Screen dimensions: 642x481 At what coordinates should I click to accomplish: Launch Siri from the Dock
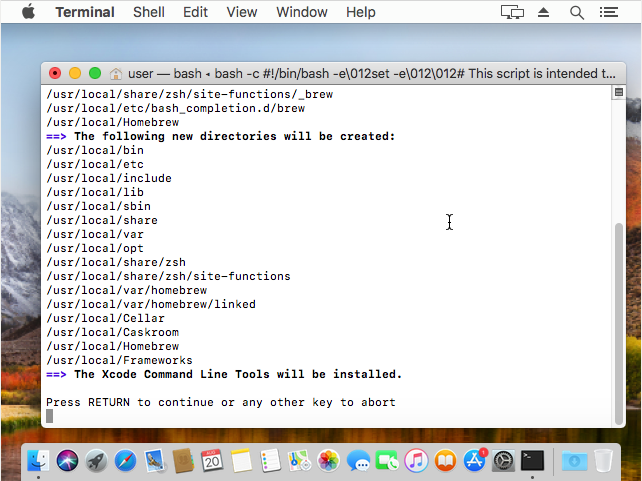[x=67, y=460]
